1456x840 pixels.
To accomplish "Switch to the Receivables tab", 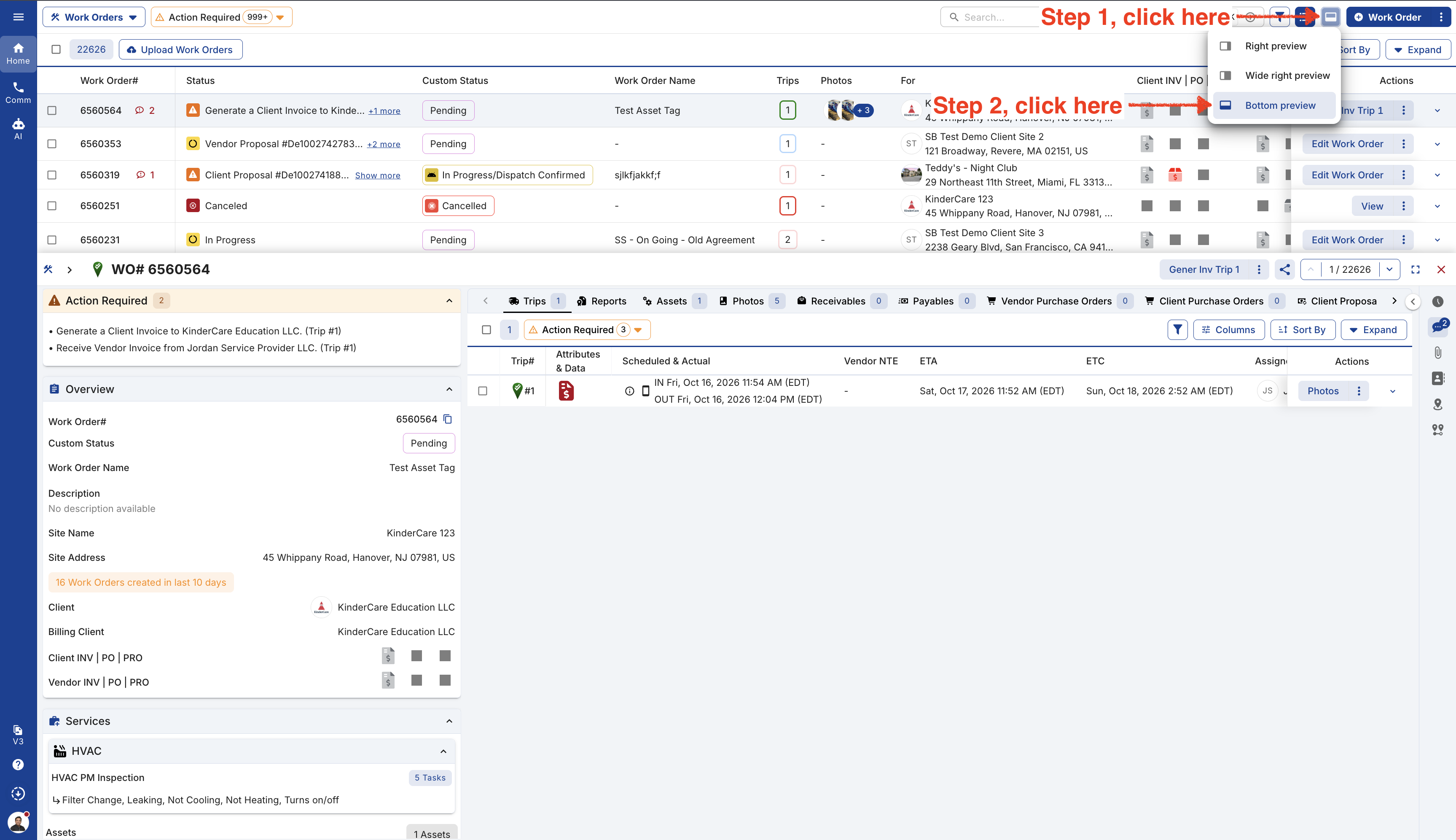I will pos(842,301).
